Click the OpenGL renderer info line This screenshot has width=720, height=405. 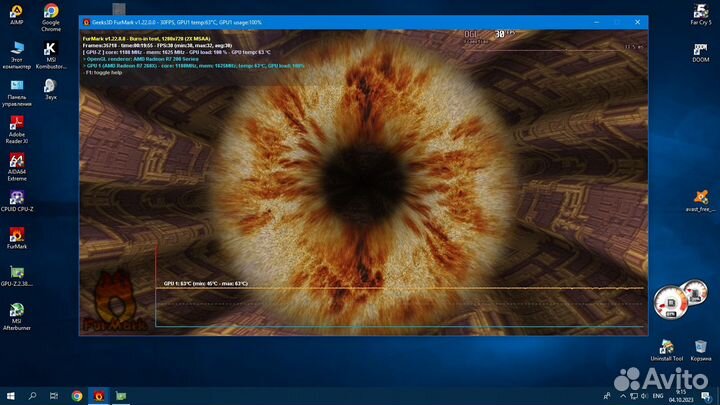click(141, 59)
